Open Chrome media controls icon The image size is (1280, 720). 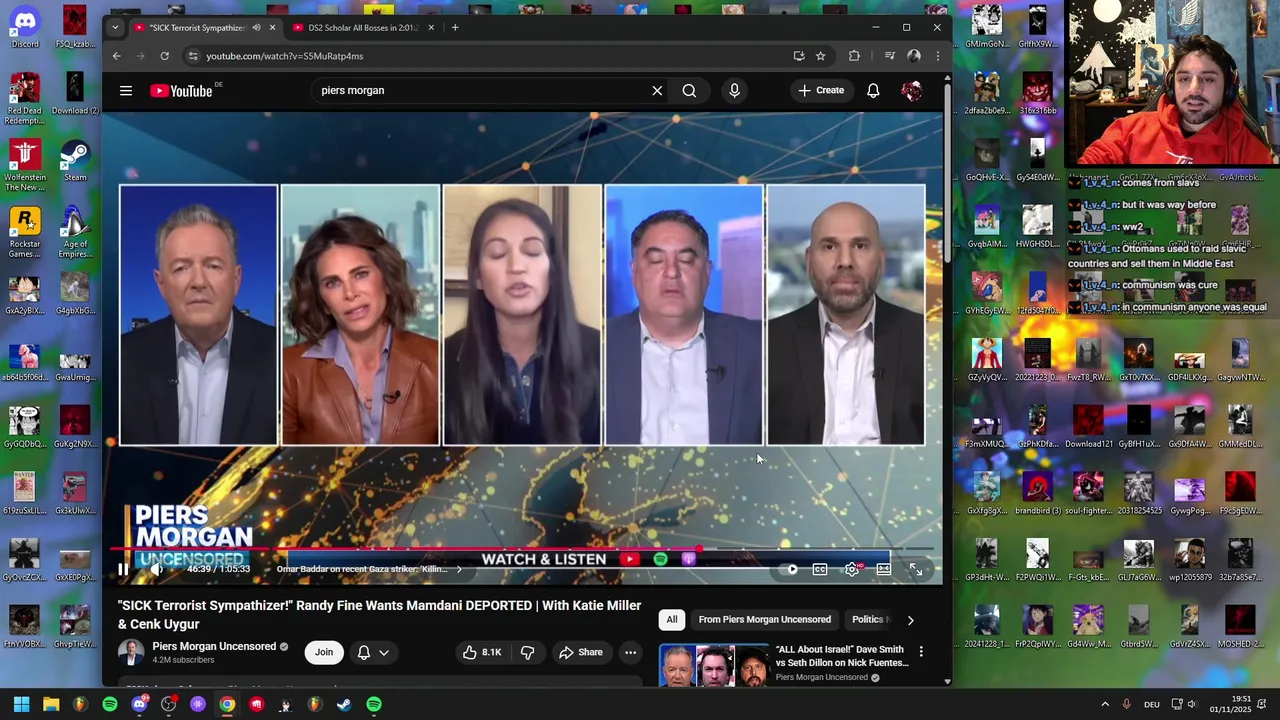click(889, 56)
